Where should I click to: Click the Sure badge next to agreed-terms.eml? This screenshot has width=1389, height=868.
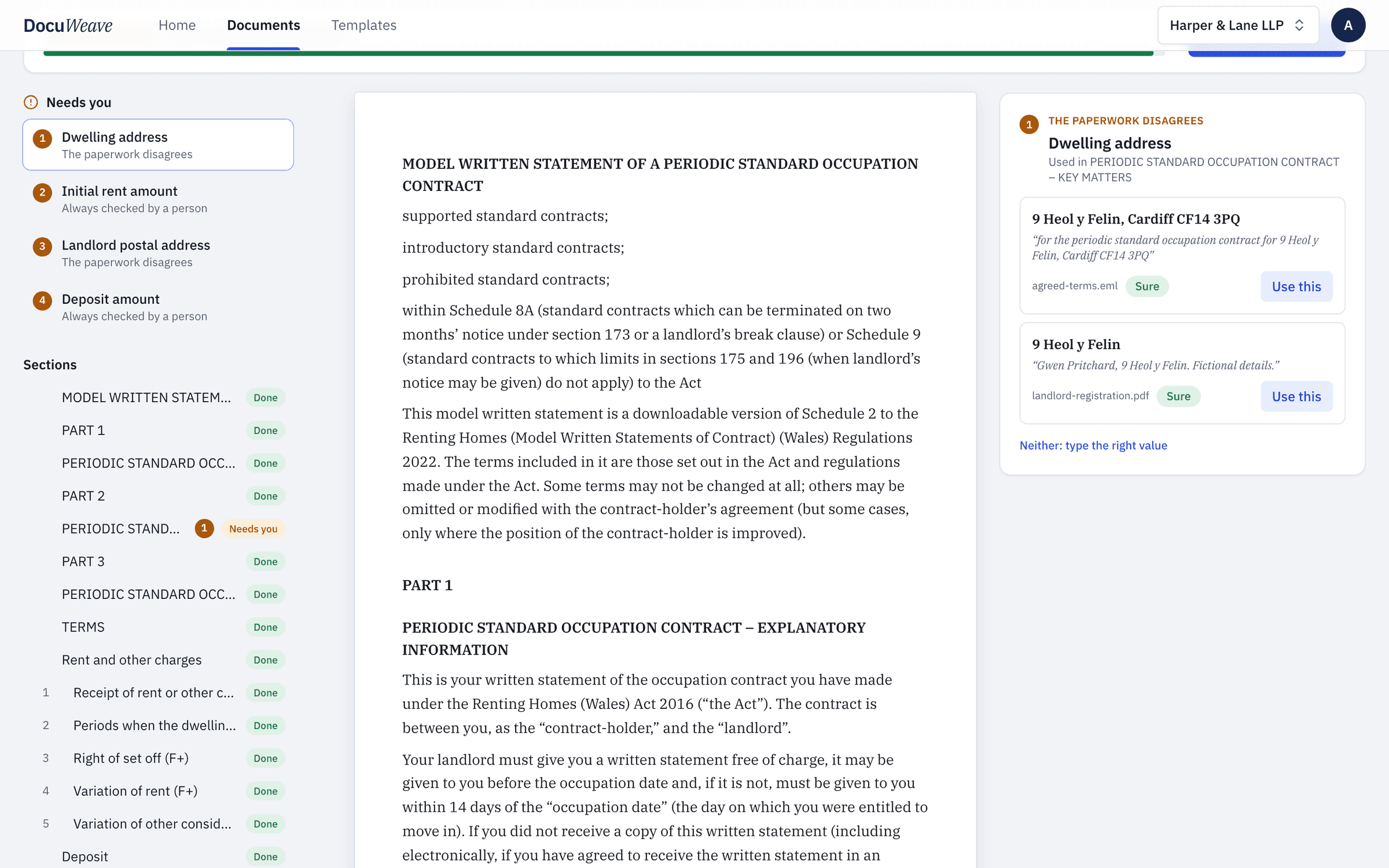point(1147,286)
